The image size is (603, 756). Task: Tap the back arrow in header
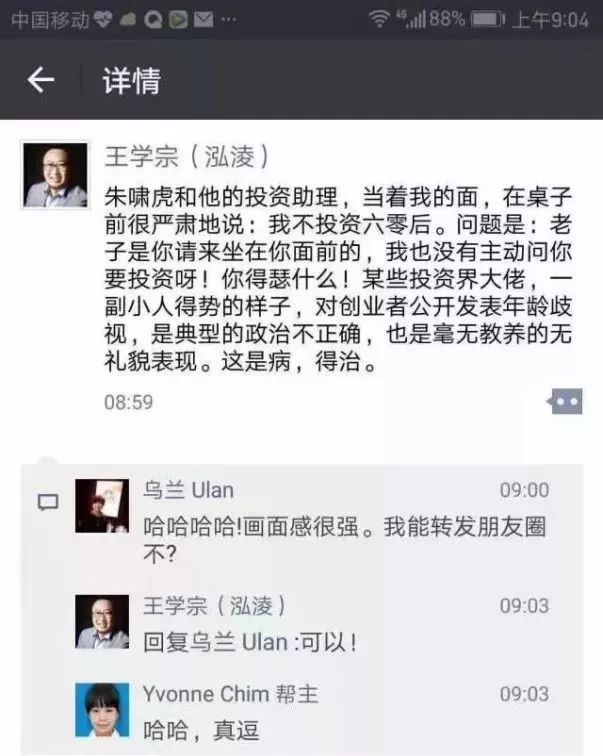[40, 80]
